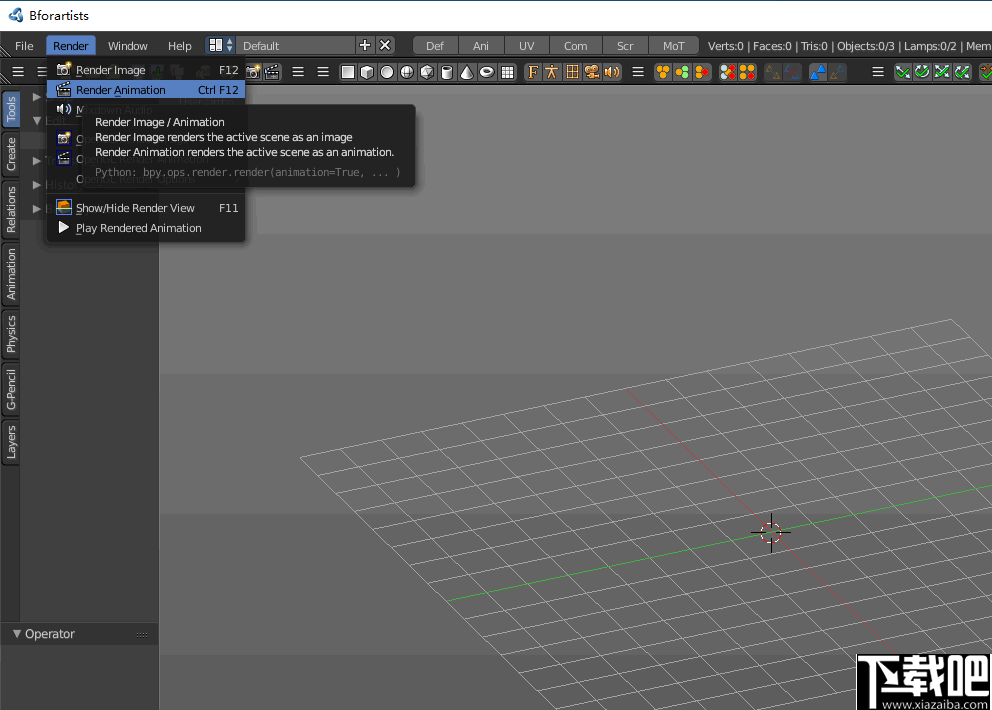992x710 pixels.
Task: Add a Plane object using the toolbar icon
Action: [347, 72]
